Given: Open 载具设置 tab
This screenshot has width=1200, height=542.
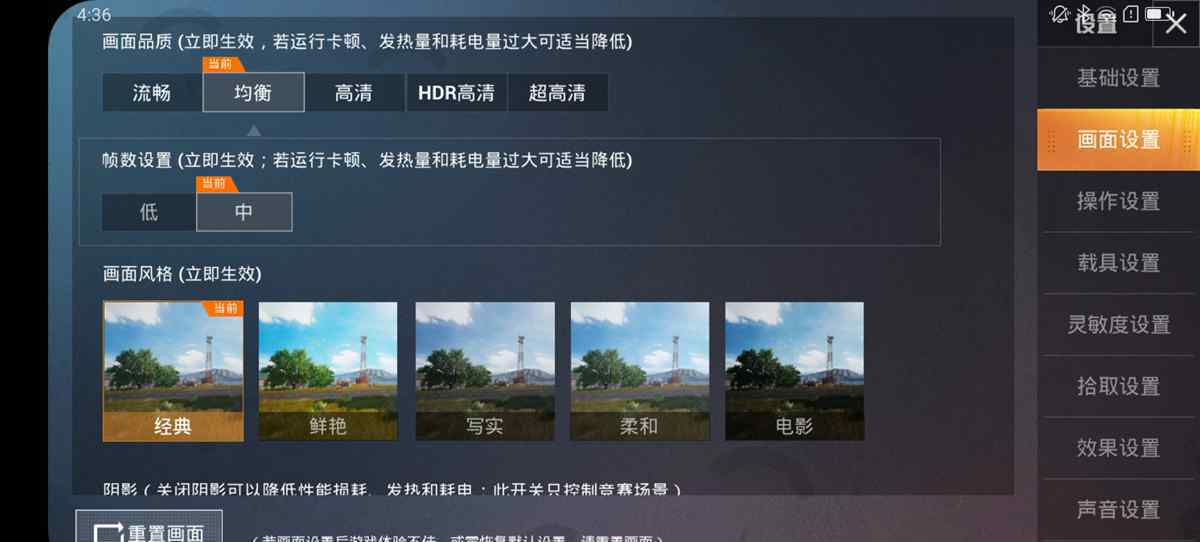Looking at the screenshot, I should coord(1118,263).
